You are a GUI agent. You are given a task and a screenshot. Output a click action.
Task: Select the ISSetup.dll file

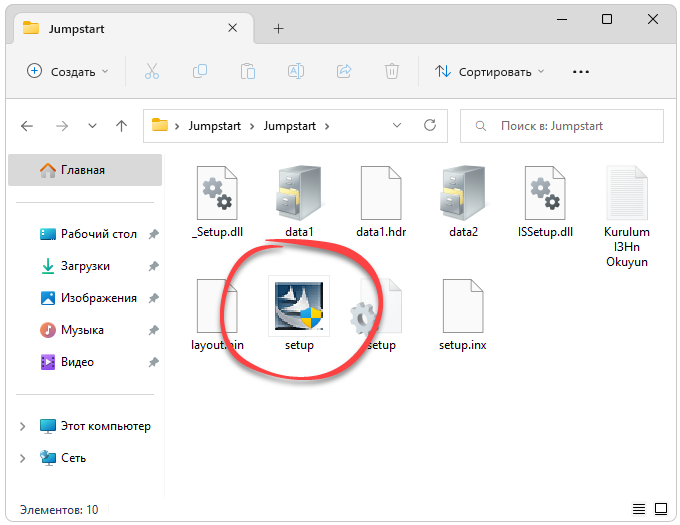pos(545,202)
